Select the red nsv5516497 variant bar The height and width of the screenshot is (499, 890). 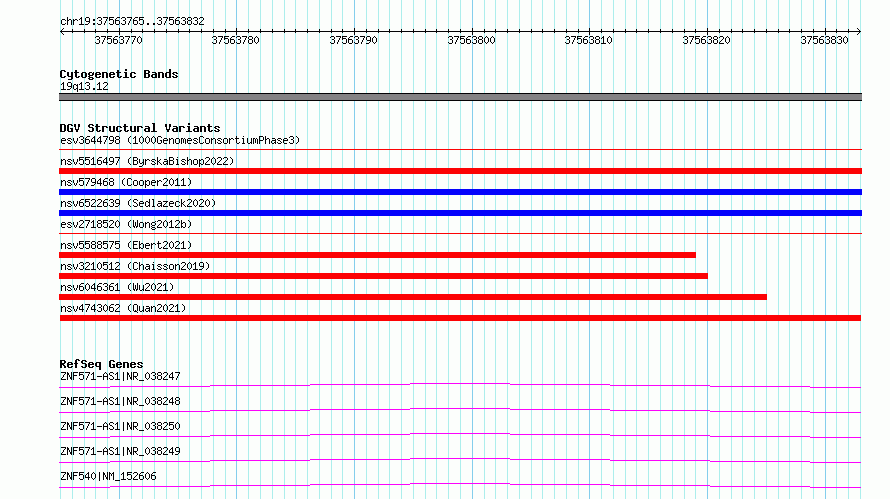pyautogui.click(x=460, y=171)
